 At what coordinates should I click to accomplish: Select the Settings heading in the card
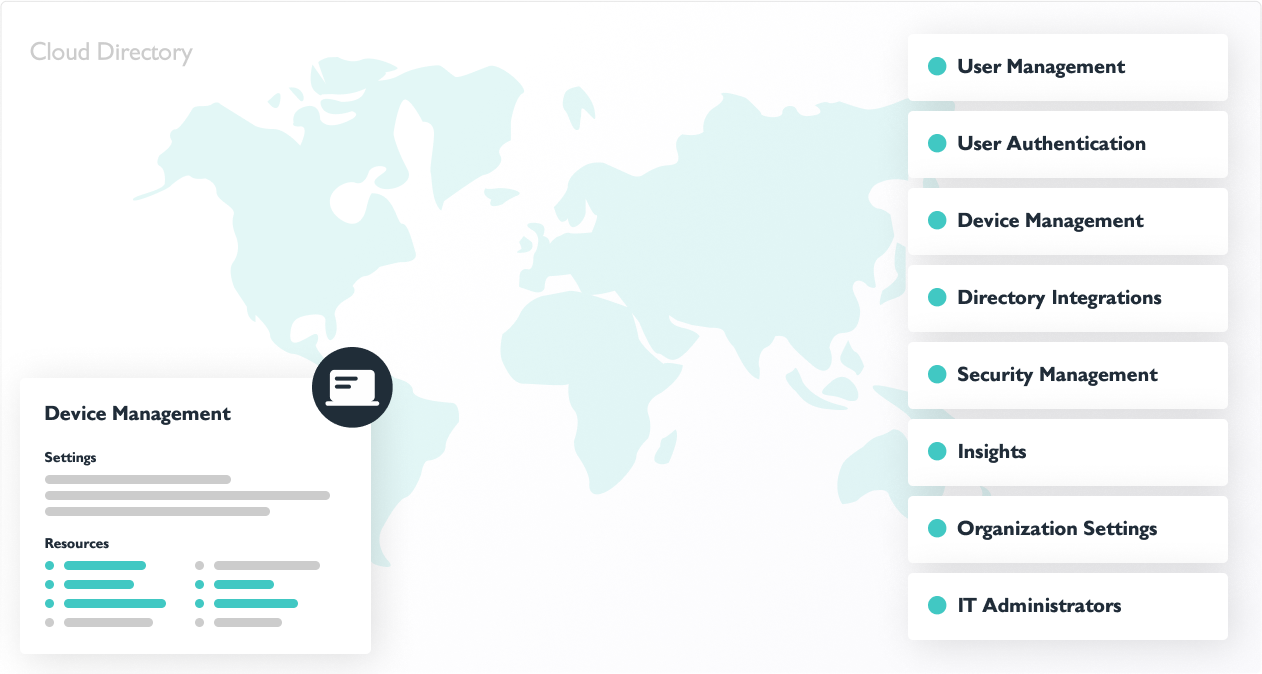[x=70, y=458]
